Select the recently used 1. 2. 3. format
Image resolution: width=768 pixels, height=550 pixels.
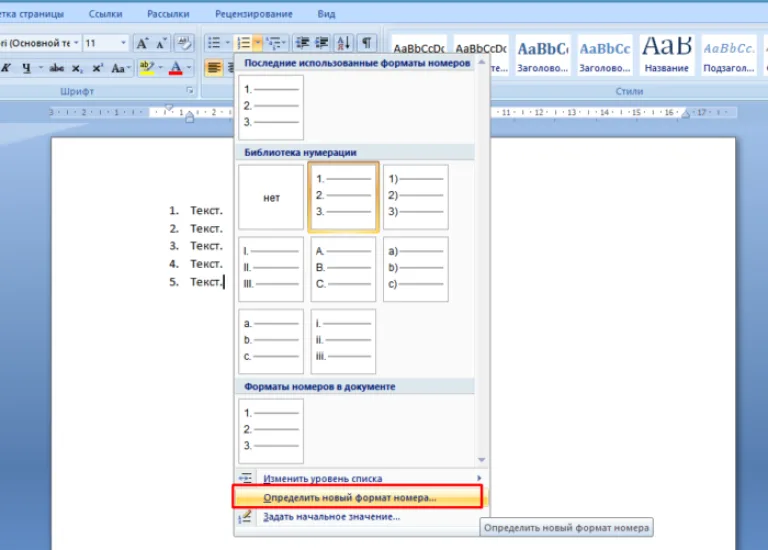[x=271, y=107]
